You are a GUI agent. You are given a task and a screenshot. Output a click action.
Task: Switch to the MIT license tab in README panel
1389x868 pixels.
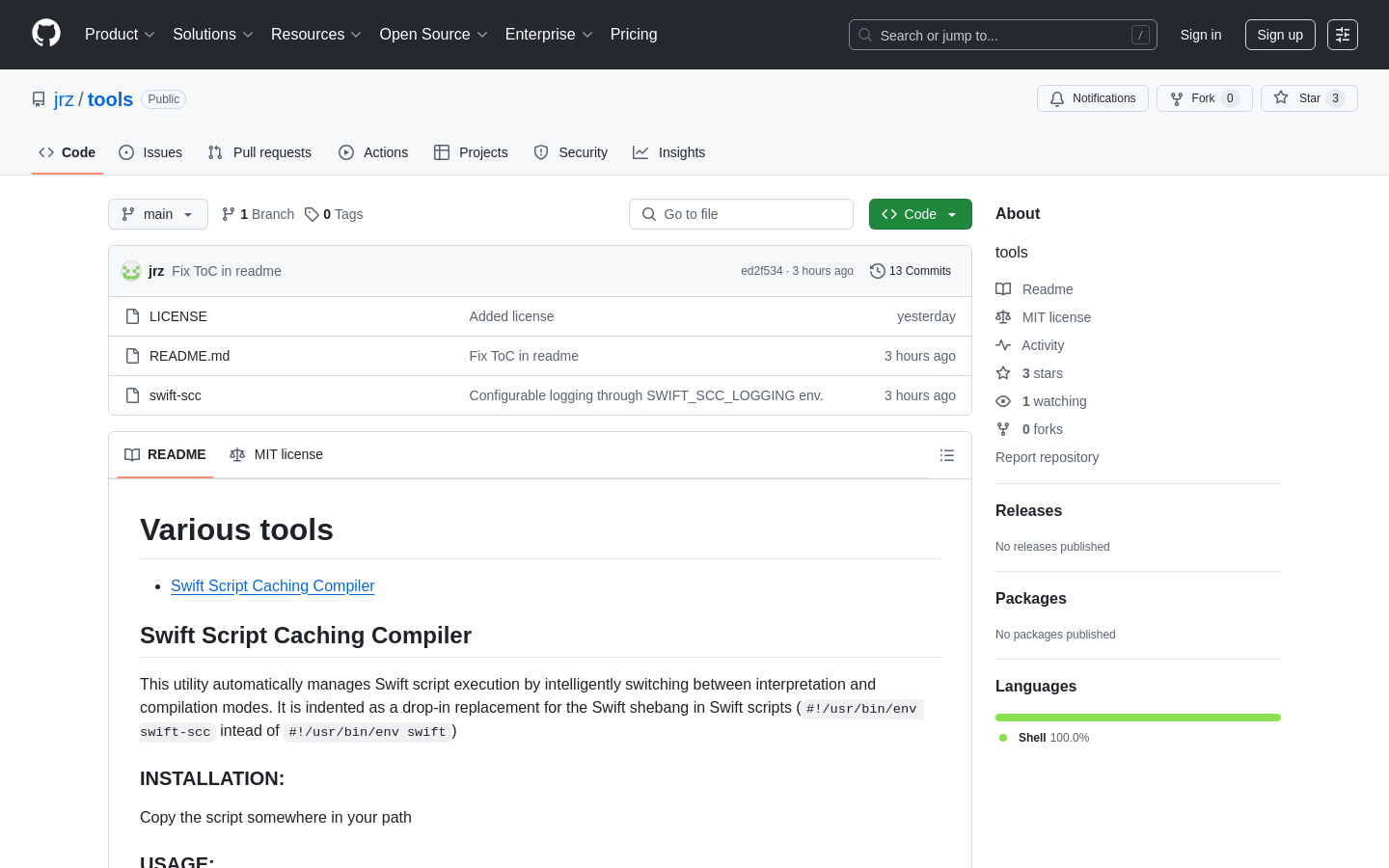click(276, 454)
